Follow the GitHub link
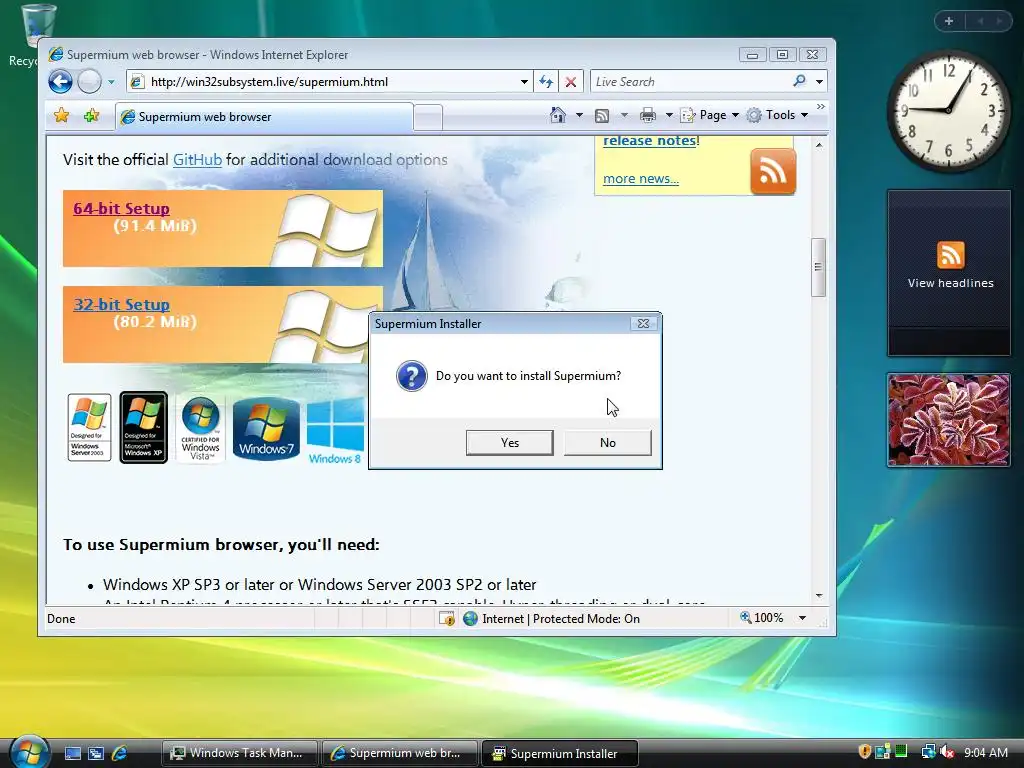 [197, 159]
